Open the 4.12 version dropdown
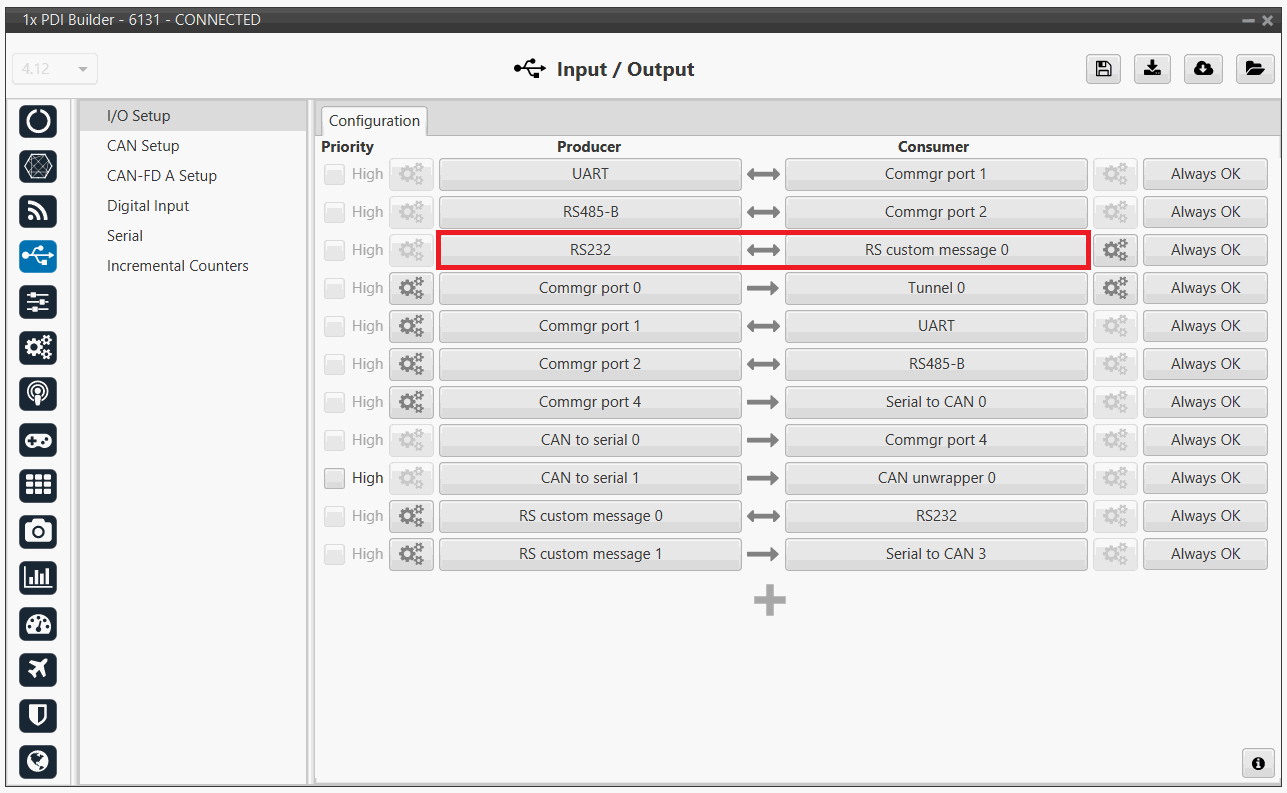The width and height of the screenshot is (1287, 793). click(x=55, y=69)
